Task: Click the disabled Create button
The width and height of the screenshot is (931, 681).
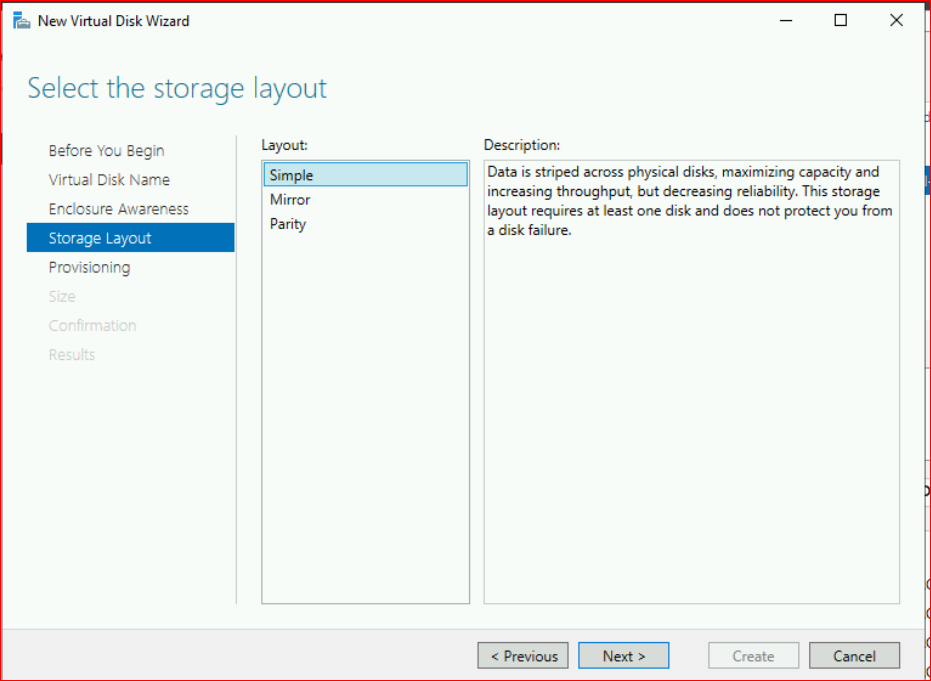Action: [x=753, y=656]
